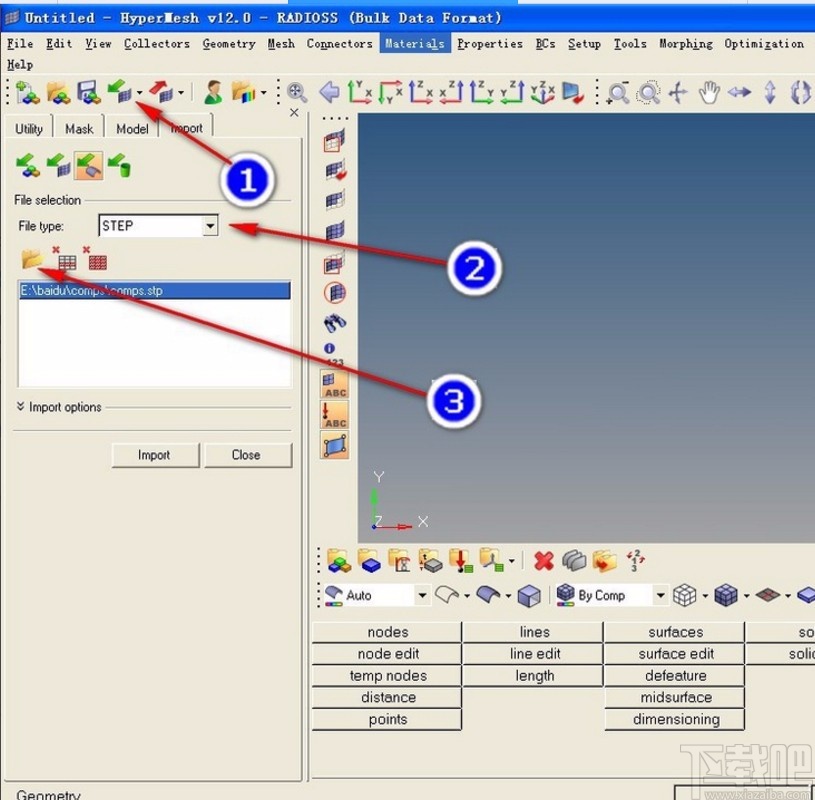Image resolution: width=815 pixels, height=800 pixels.
Task: Select the highlighted Import Geometry icon
Action: click(88, 166)
